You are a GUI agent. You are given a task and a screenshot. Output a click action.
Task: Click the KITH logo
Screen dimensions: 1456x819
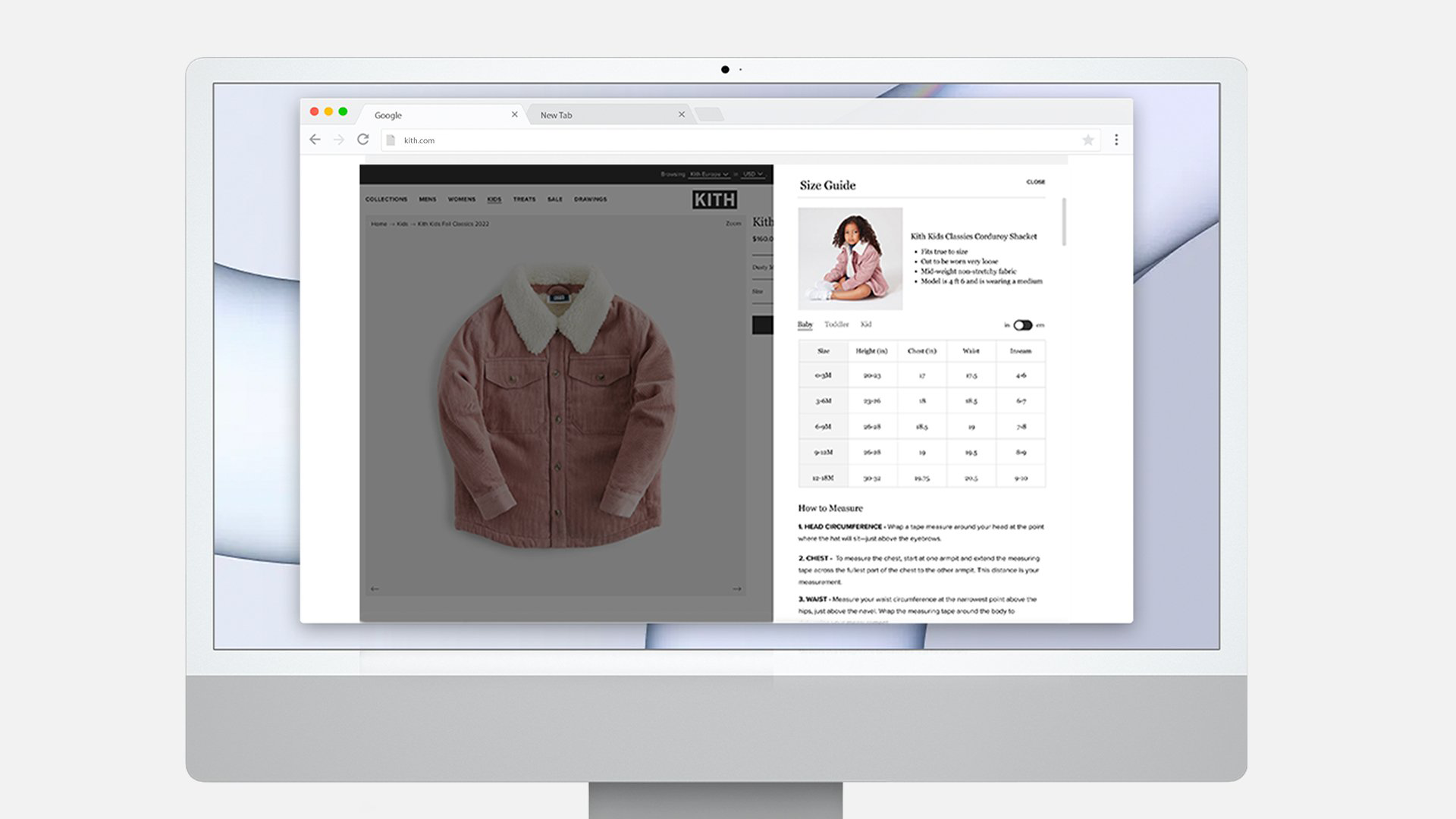coord(714,199)
